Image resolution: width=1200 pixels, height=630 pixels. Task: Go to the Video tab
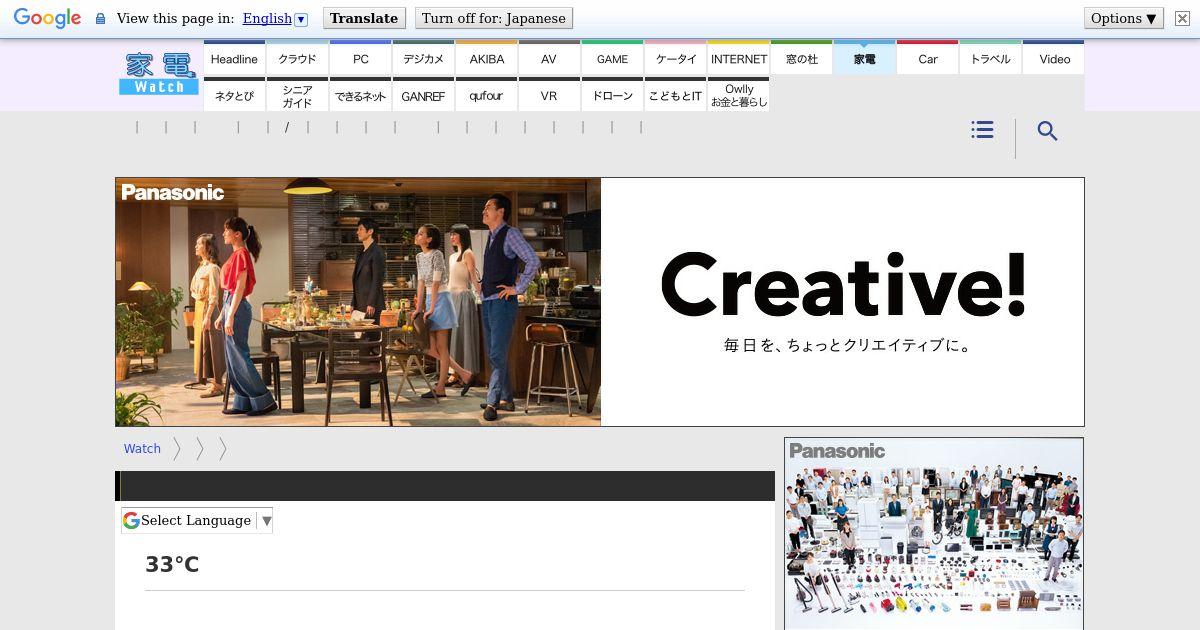(1054, 58)
